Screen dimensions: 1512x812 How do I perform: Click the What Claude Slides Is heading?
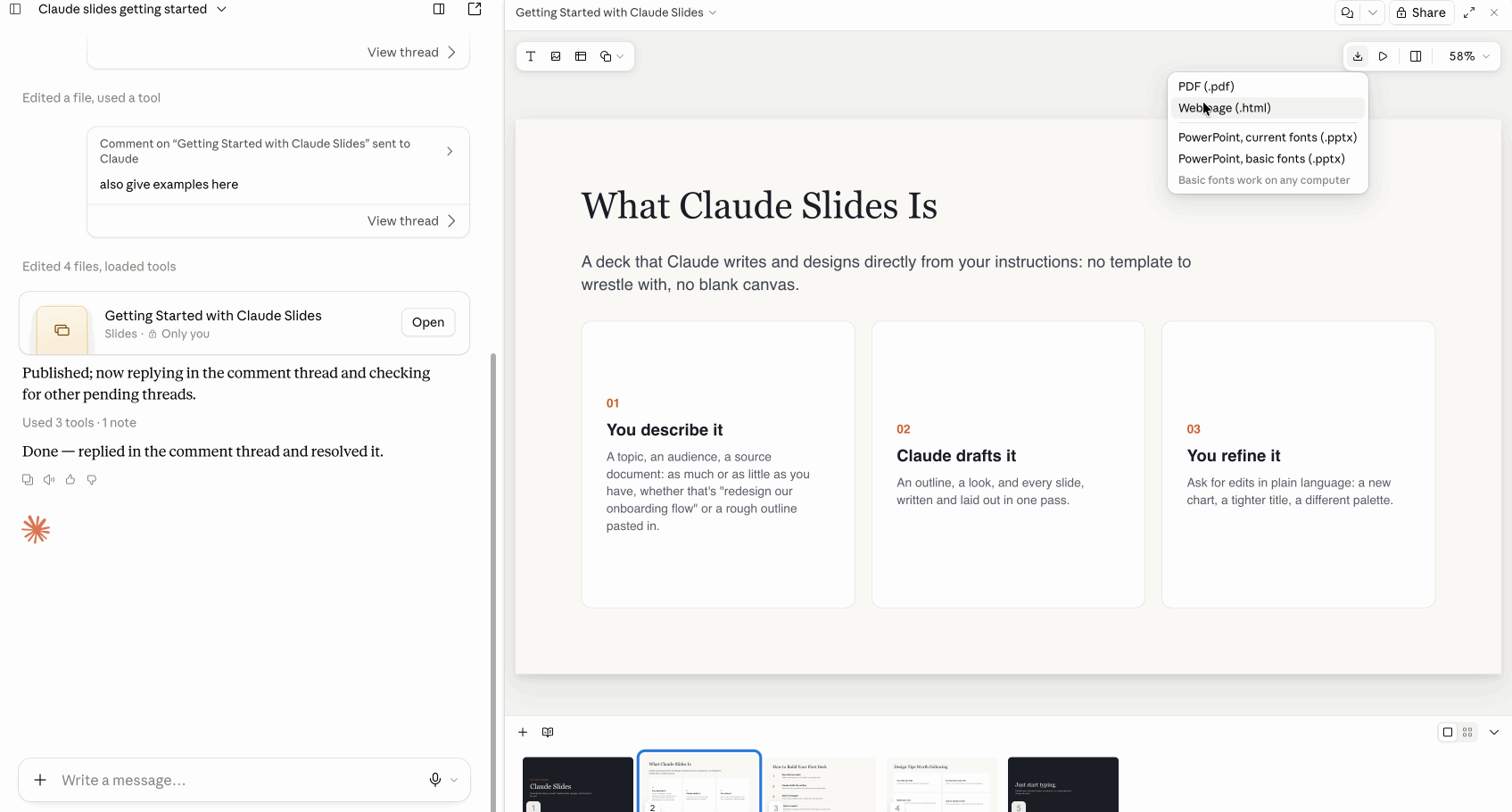759,205
